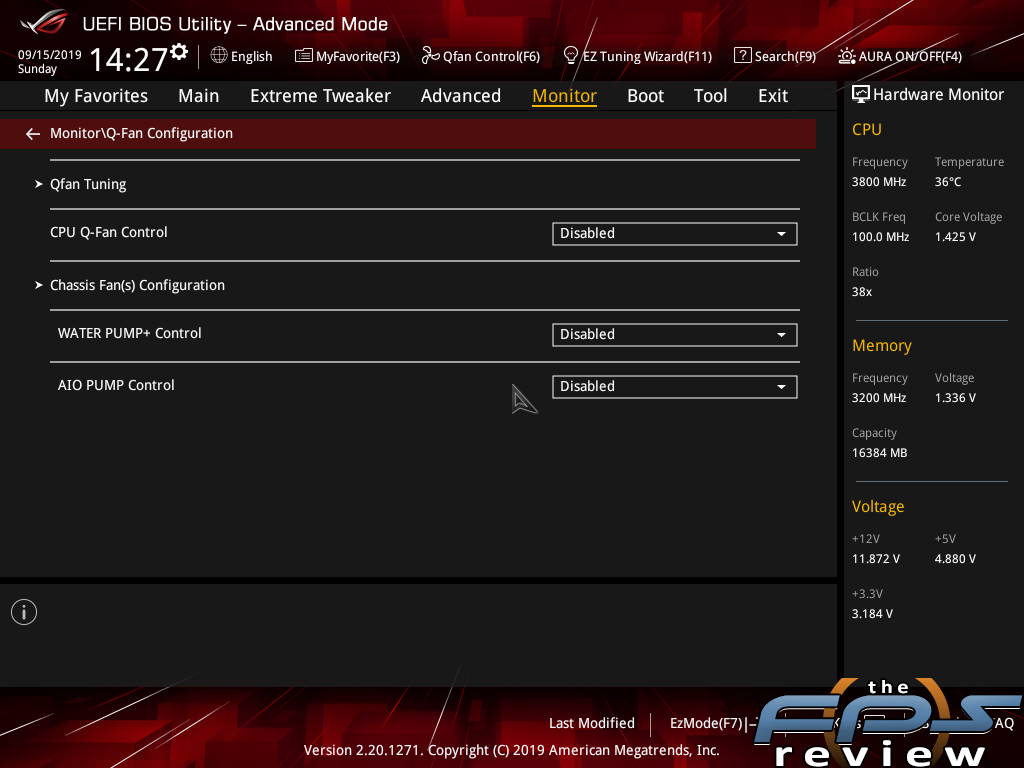Click the ROG logo icon

coord(44,23)
